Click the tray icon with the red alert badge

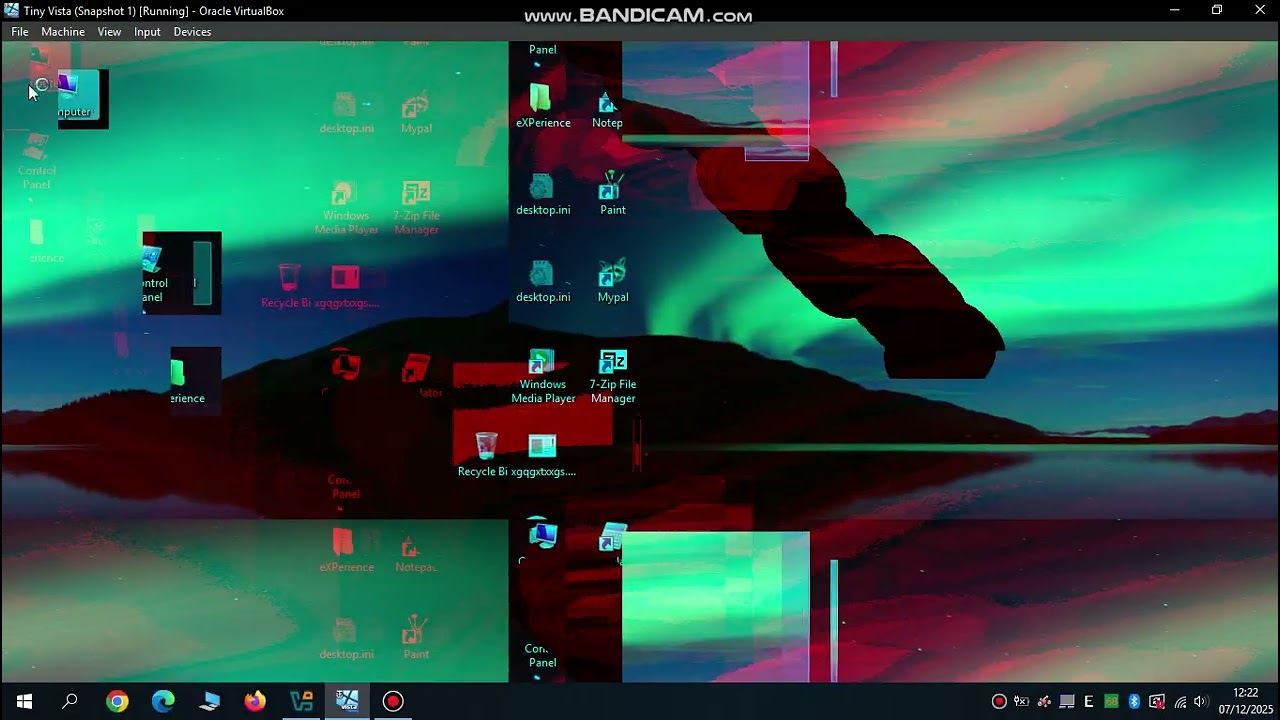coord(1157,701)
